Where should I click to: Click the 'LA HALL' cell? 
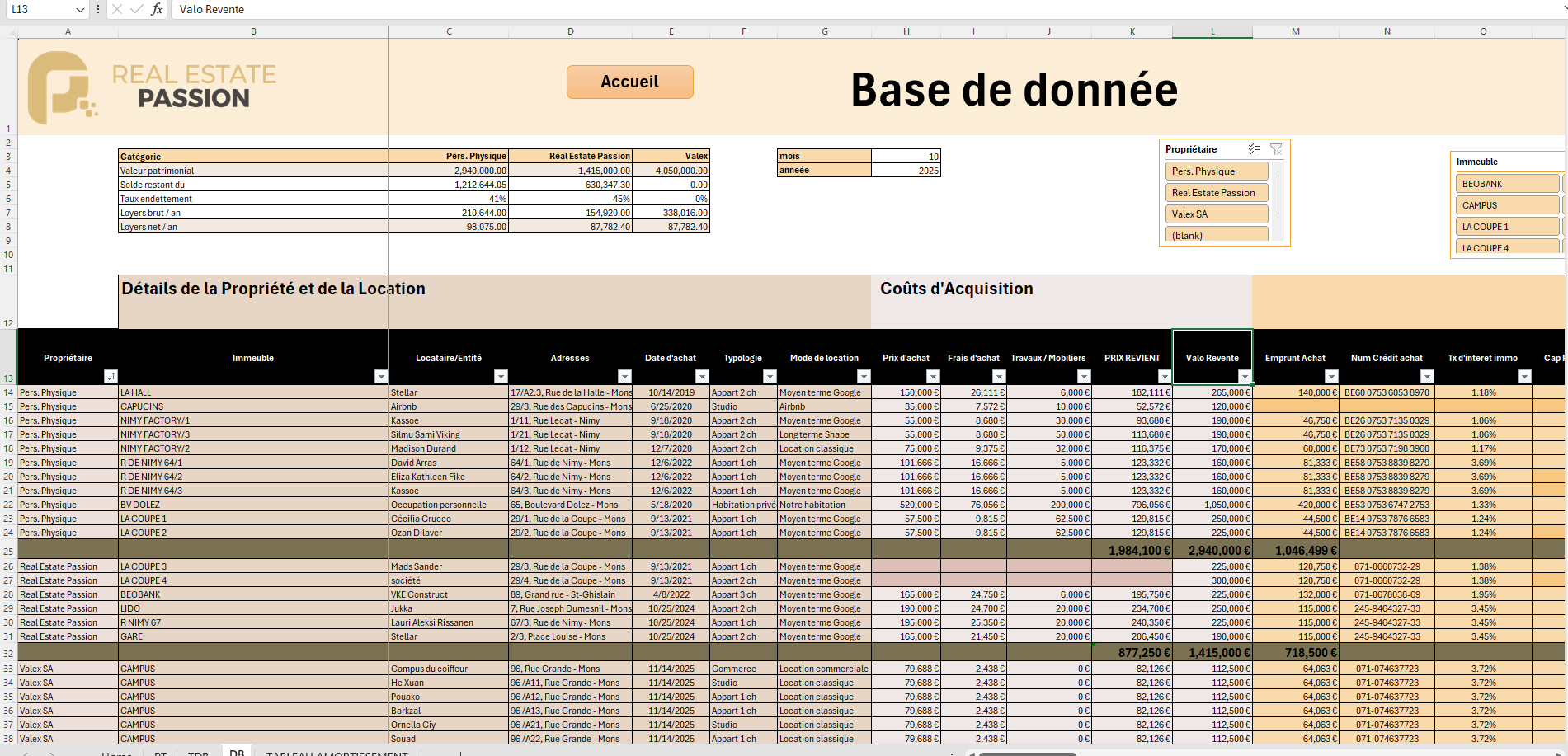click(253, 392)
